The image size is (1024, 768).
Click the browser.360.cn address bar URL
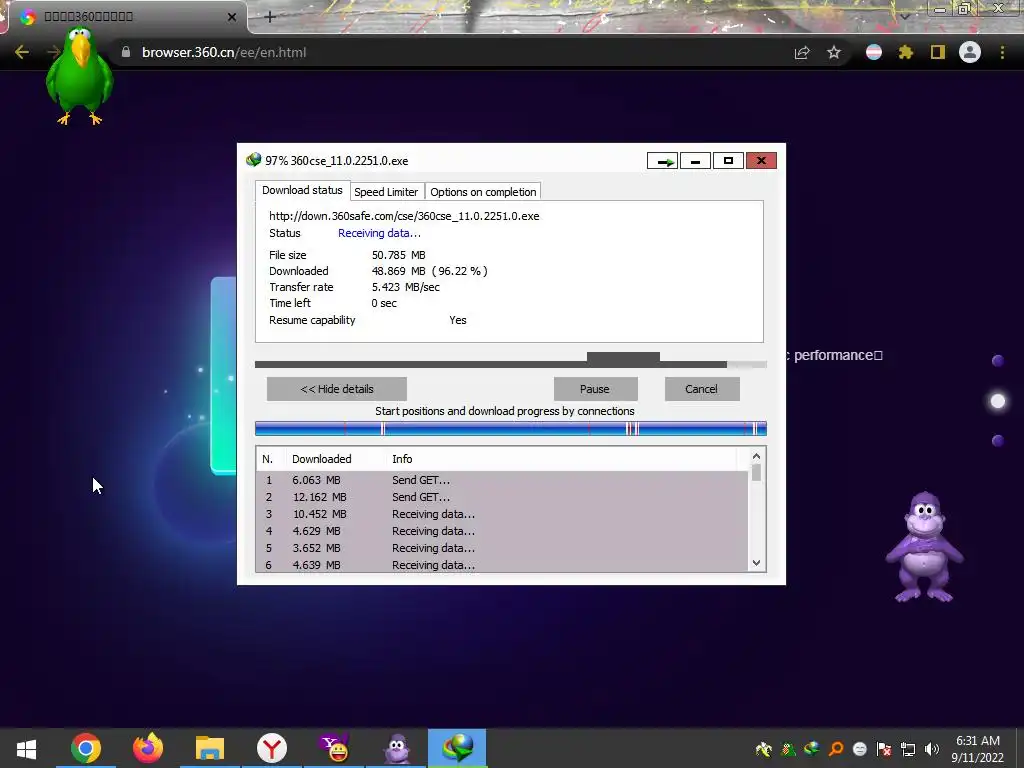tap(224, 52)
